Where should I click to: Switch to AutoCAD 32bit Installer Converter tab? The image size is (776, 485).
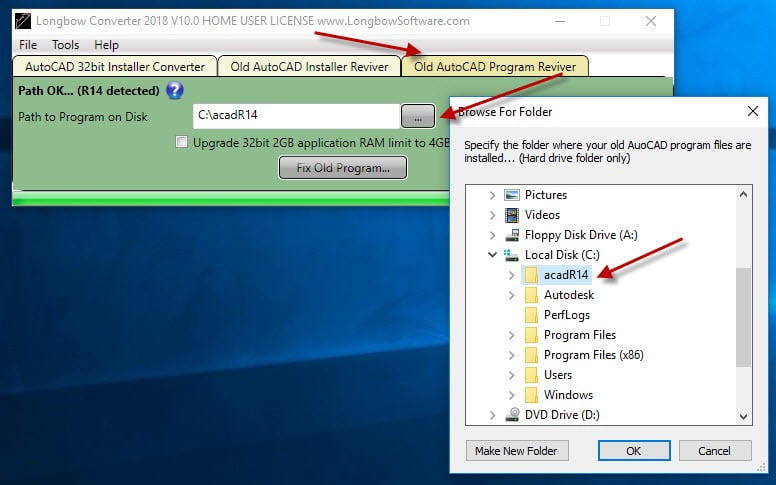click(115, 66)
